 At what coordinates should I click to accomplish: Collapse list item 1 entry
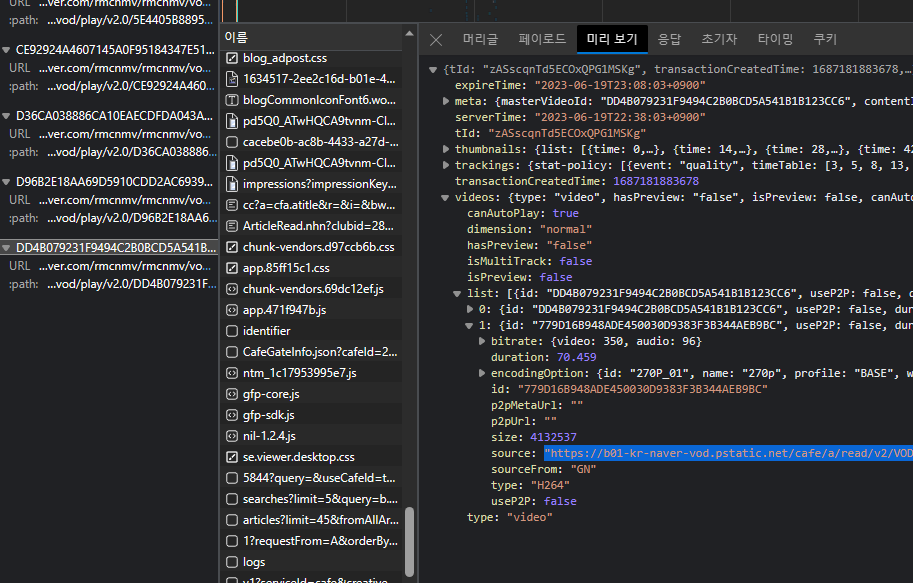(469, 326)
